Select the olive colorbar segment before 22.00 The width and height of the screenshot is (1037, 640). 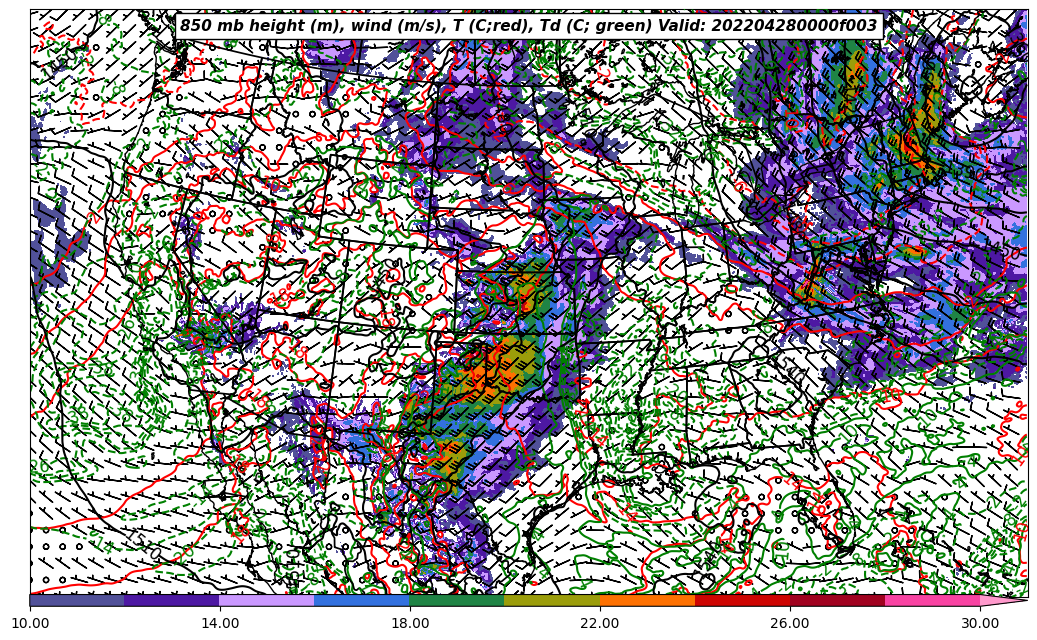pyautogui.click(x=552, y=600)
